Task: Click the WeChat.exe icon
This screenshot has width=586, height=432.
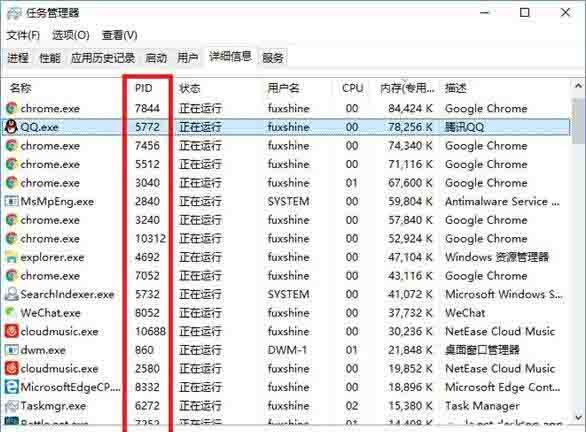Action: click(12, 313)
